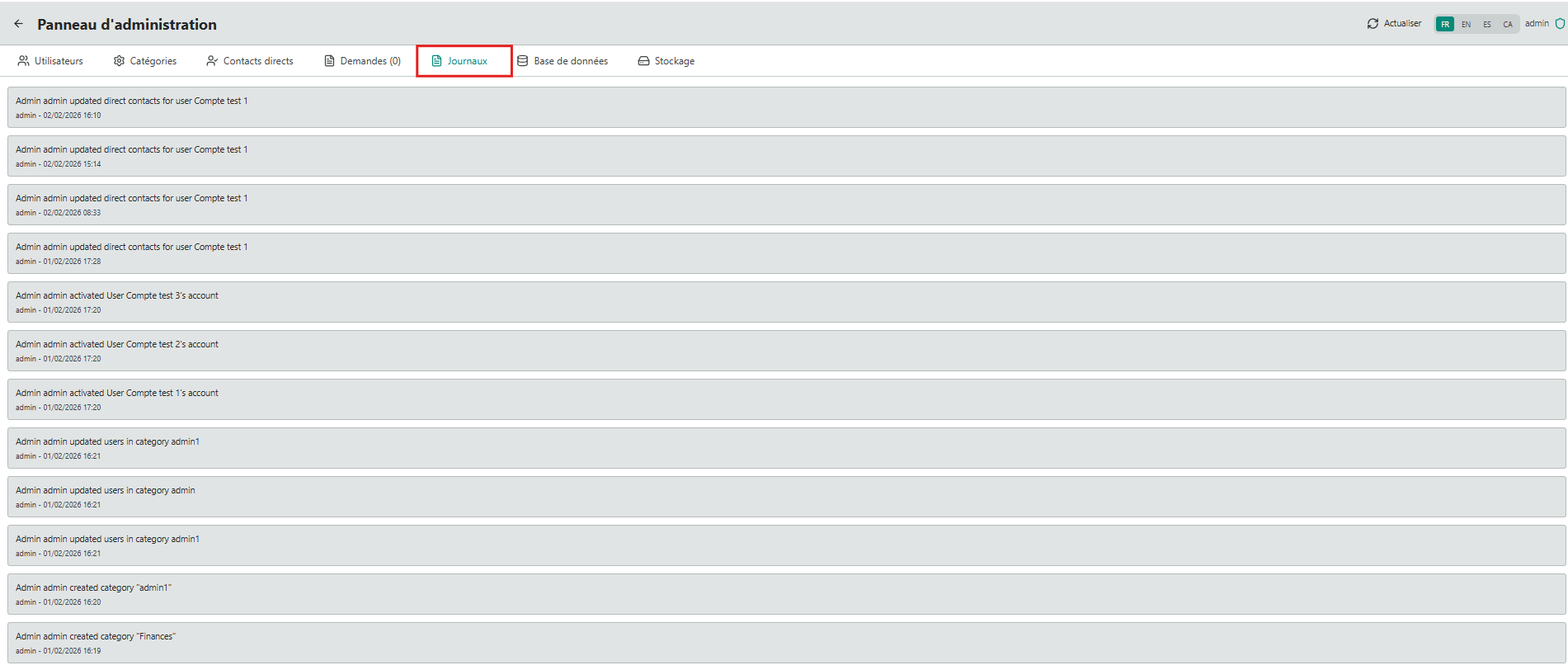Viewport: 1568px width, 670px height.
Task: Switch language to CA
Action: (1507, 24)
